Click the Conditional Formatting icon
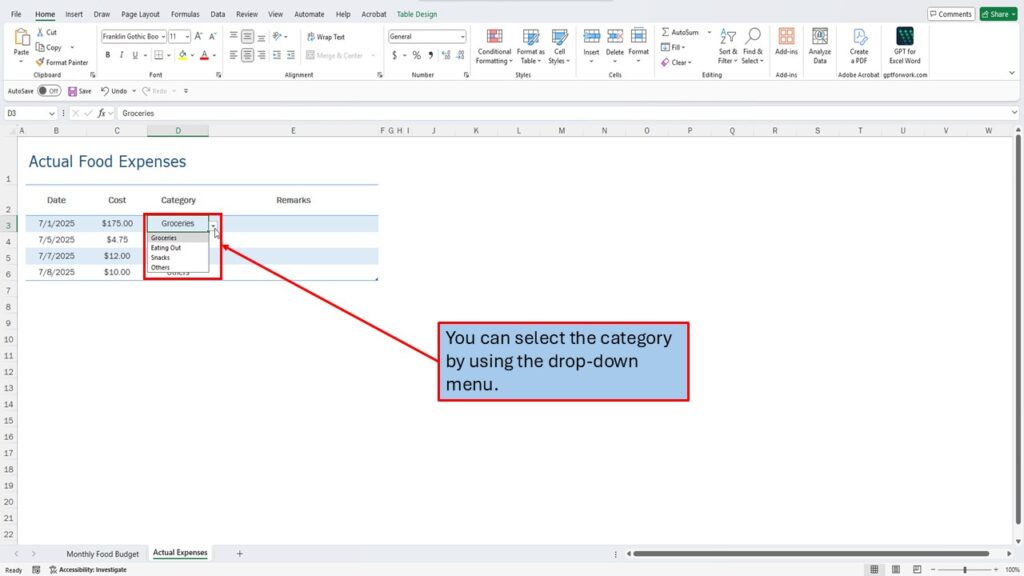The image size is (1024, 576). [x=494, y=37]
